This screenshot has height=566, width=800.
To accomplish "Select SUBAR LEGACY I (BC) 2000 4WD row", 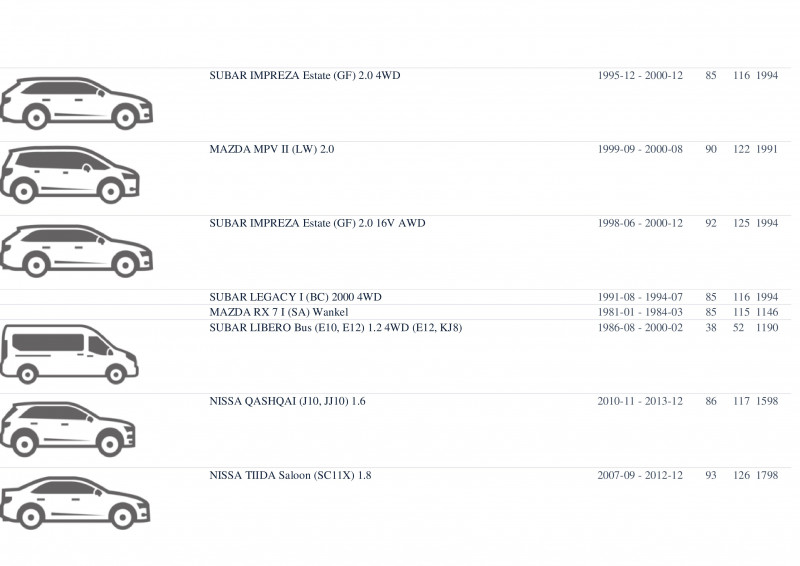I will tap(395, 297).
